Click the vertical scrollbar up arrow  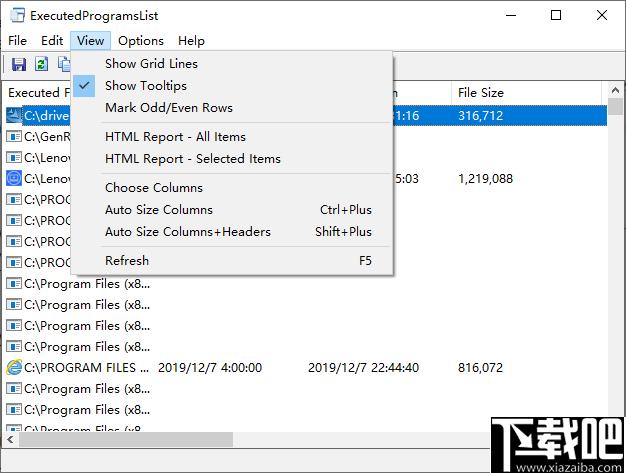click(x=615, y=90)
